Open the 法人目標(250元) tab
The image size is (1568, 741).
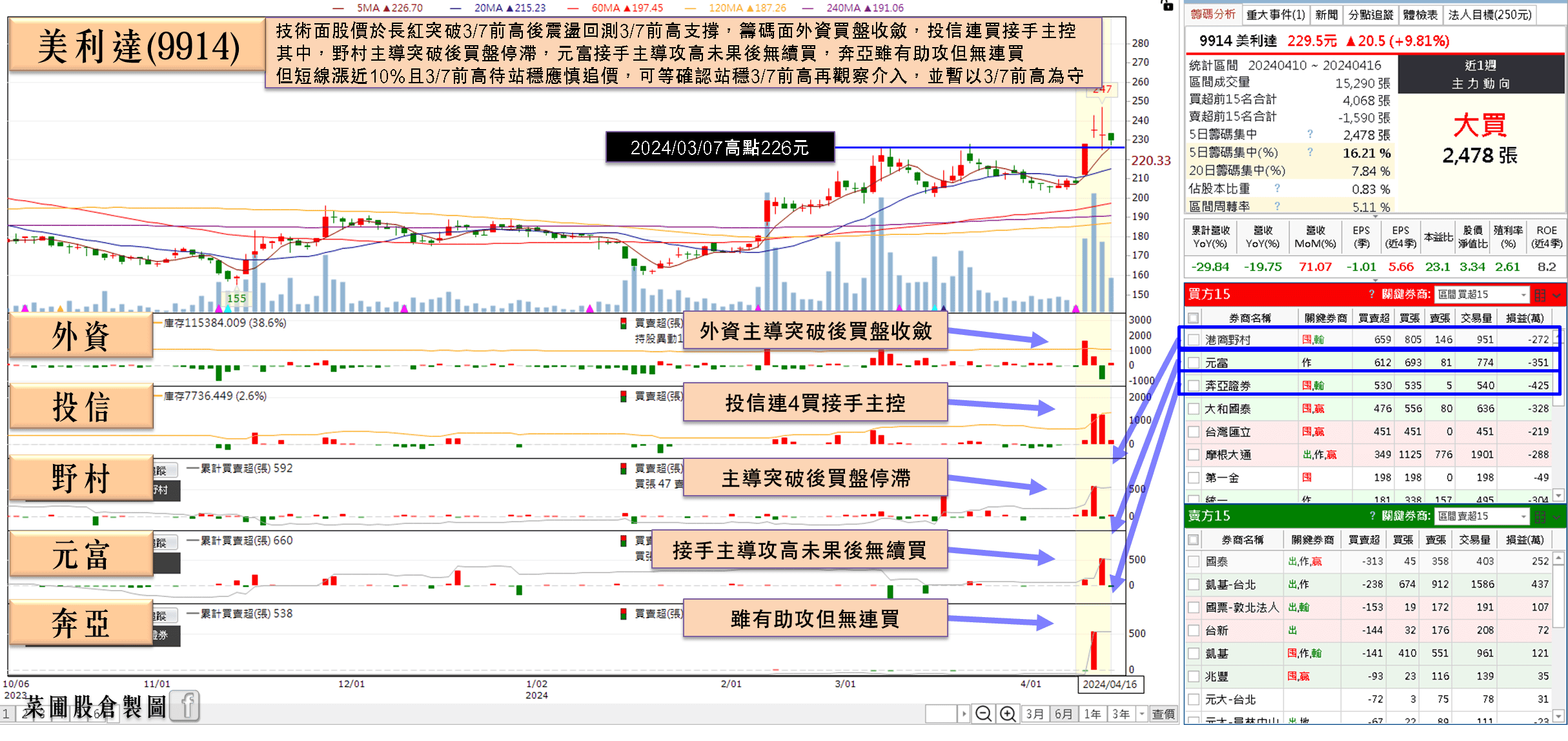tap(1490, 14)
